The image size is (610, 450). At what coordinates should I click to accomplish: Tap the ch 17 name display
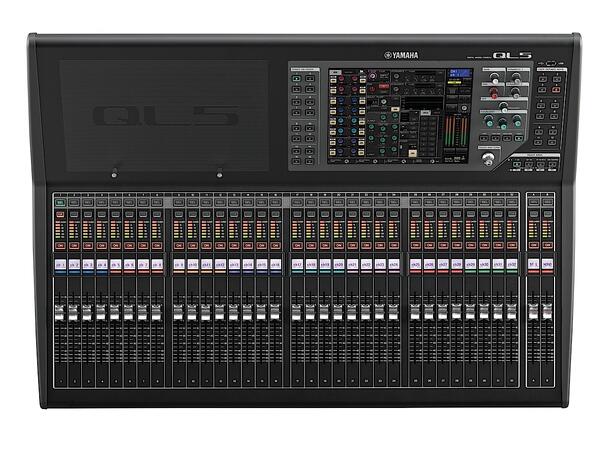(x=297, y=265)
